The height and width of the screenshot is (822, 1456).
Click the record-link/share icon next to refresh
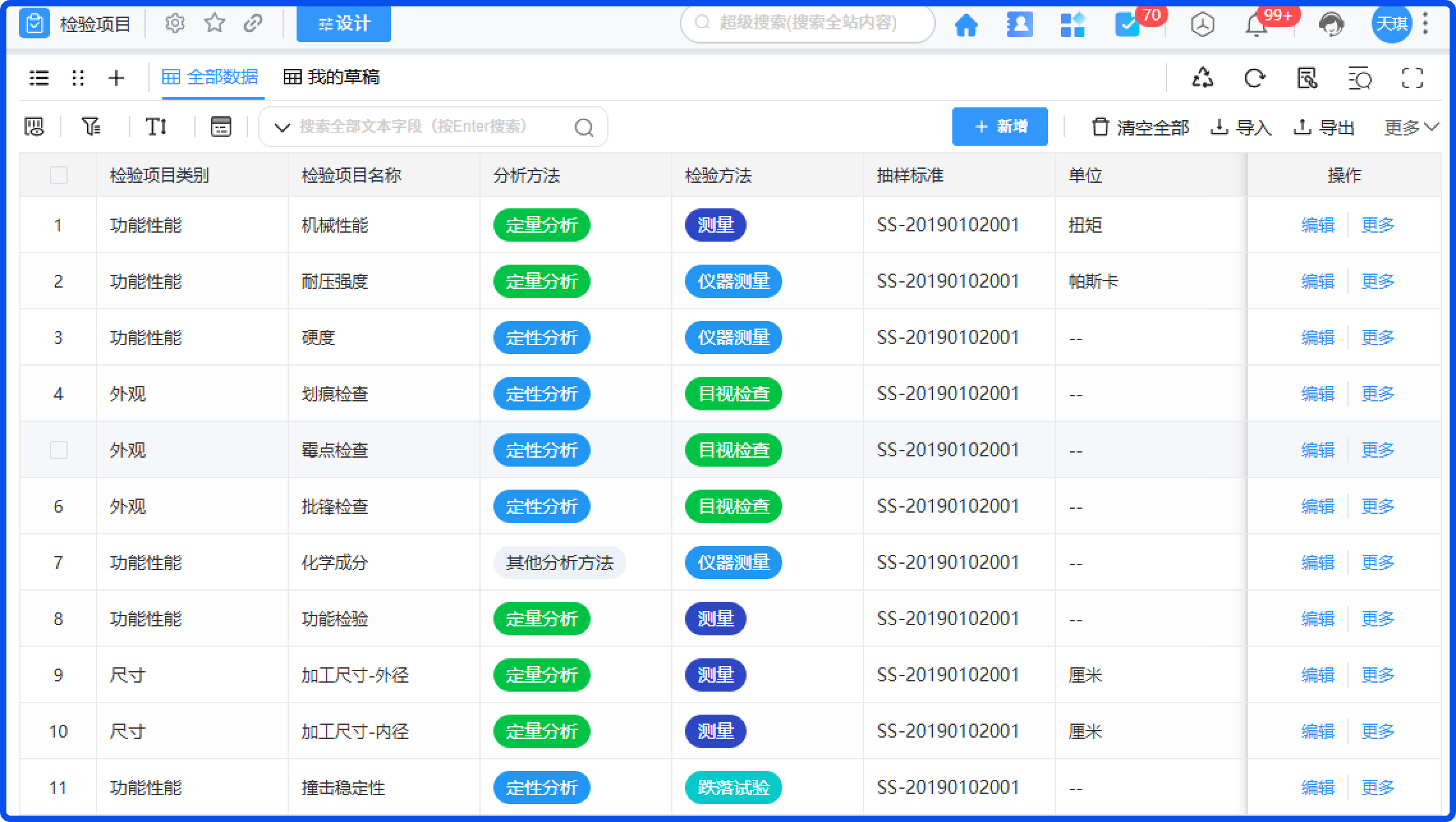[1308, 78]
